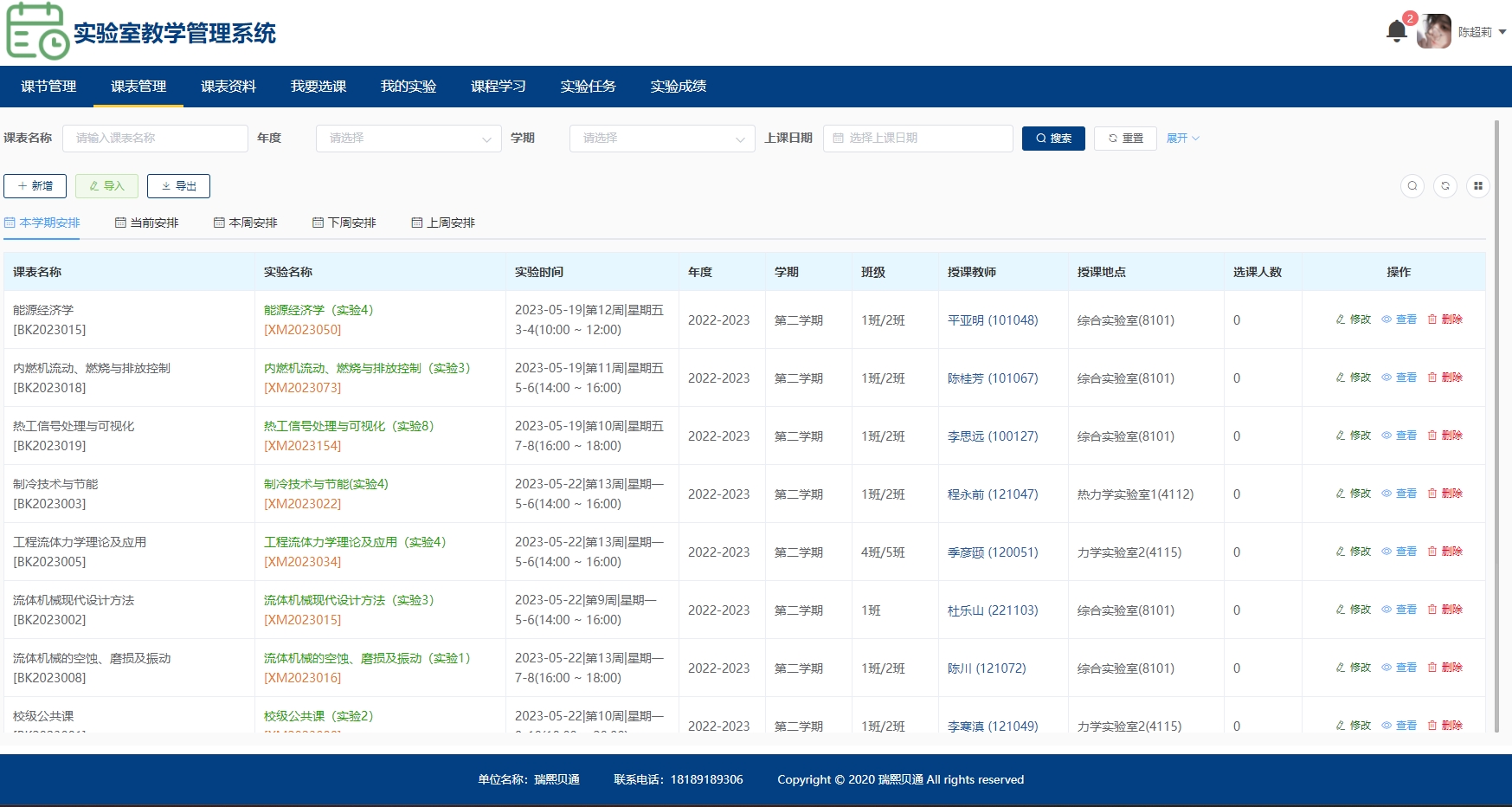Open the notification bell with red badge
Viewport: 1512px width, 807px height.
tap(1396, 30)
